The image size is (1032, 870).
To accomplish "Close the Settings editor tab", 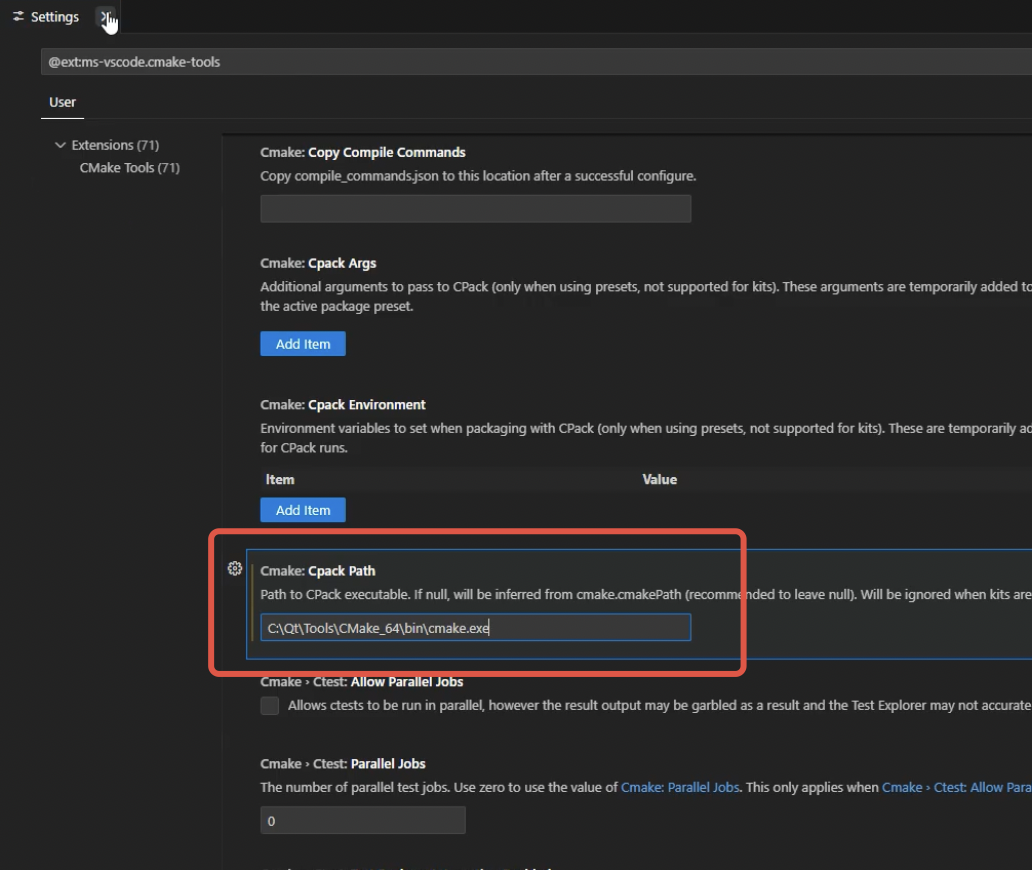I will click(x=105, y=17).
